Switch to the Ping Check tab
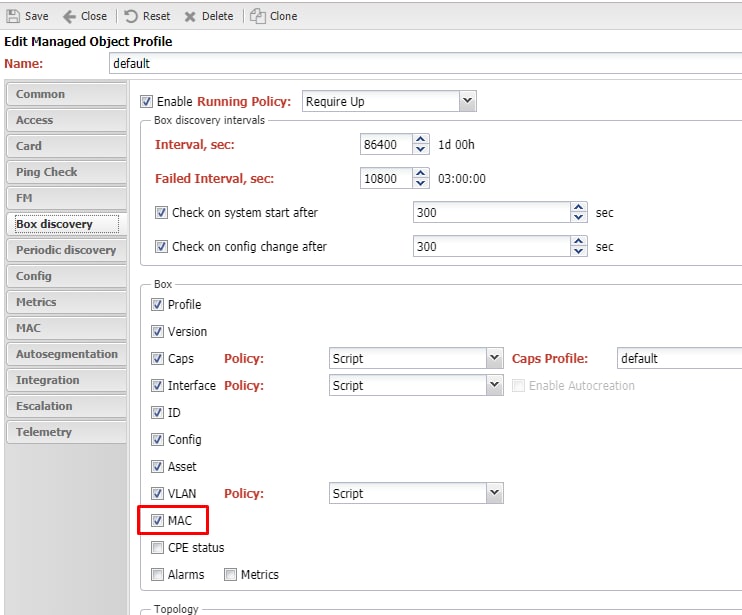 67,172
